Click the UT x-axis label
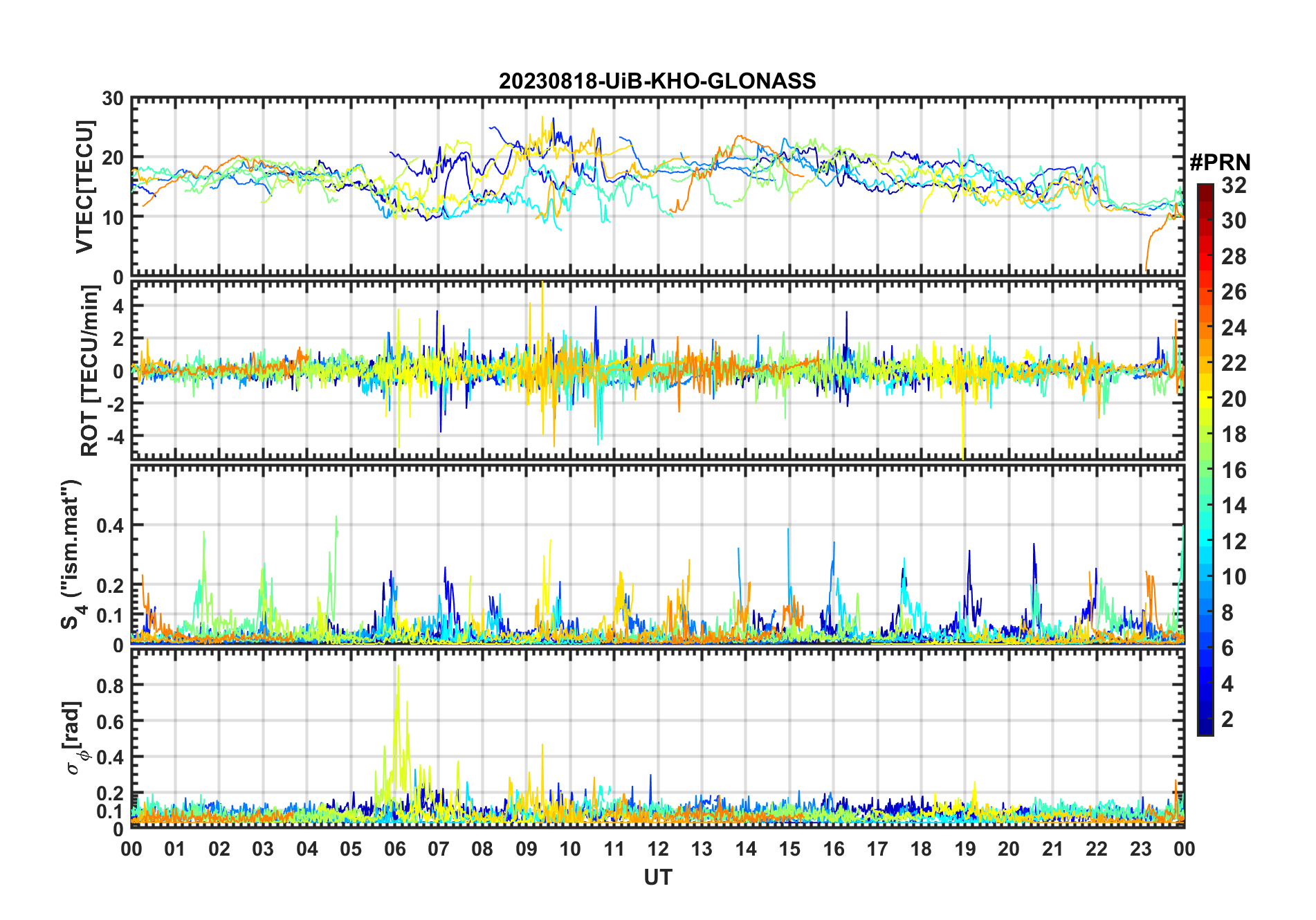1316x920 pixels. [657, 878]
